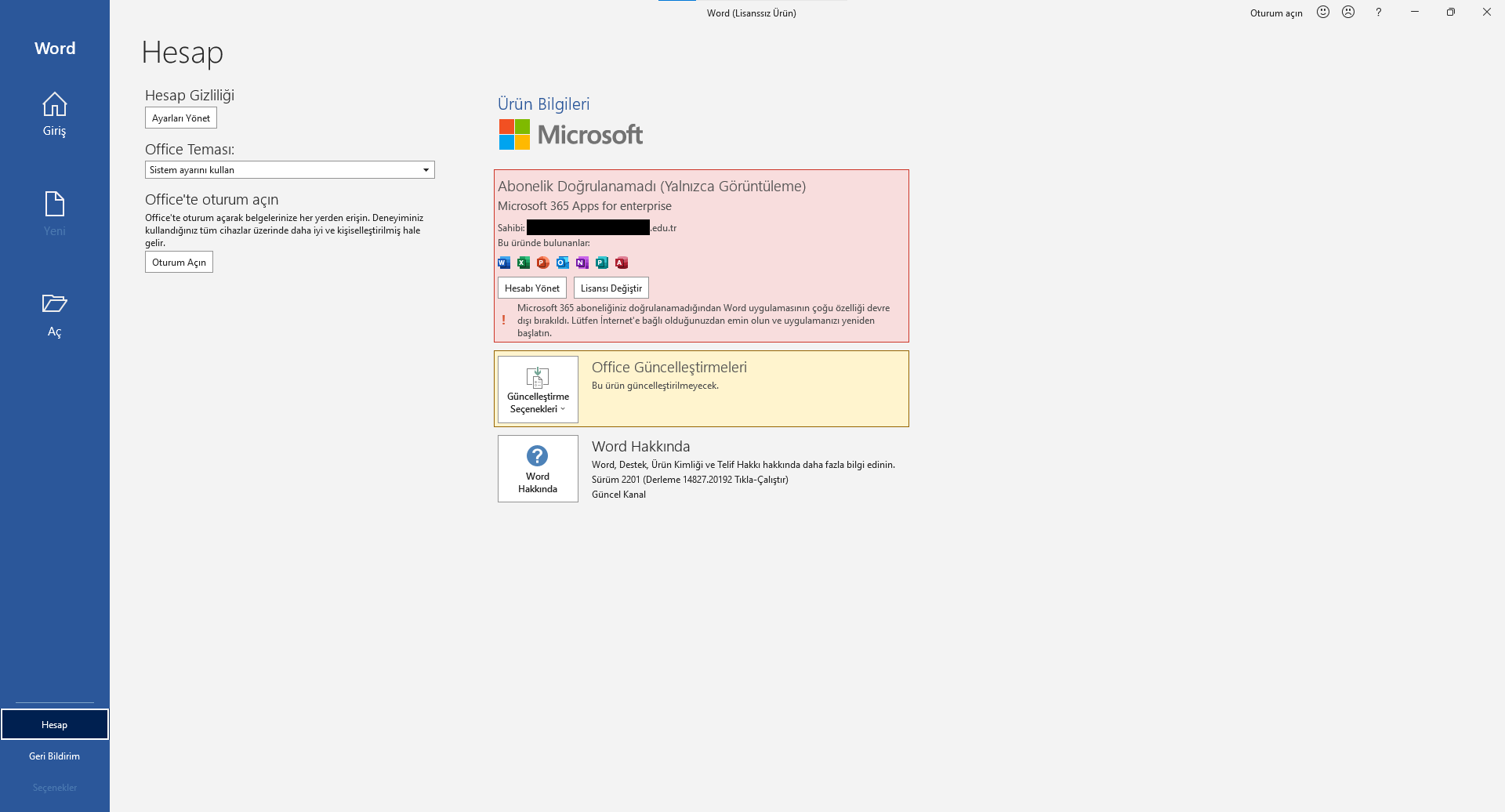
Task: Click the Publisher app icon in product list
Action: [602, 263]
